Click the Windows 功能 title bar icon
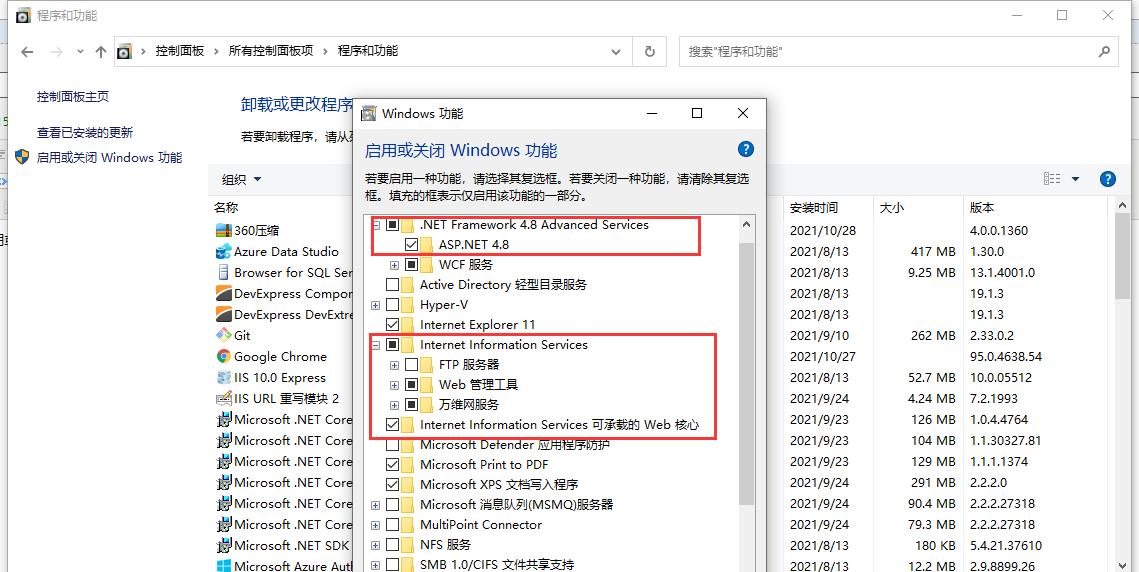The image size is (1139, 572). point(369,113)
